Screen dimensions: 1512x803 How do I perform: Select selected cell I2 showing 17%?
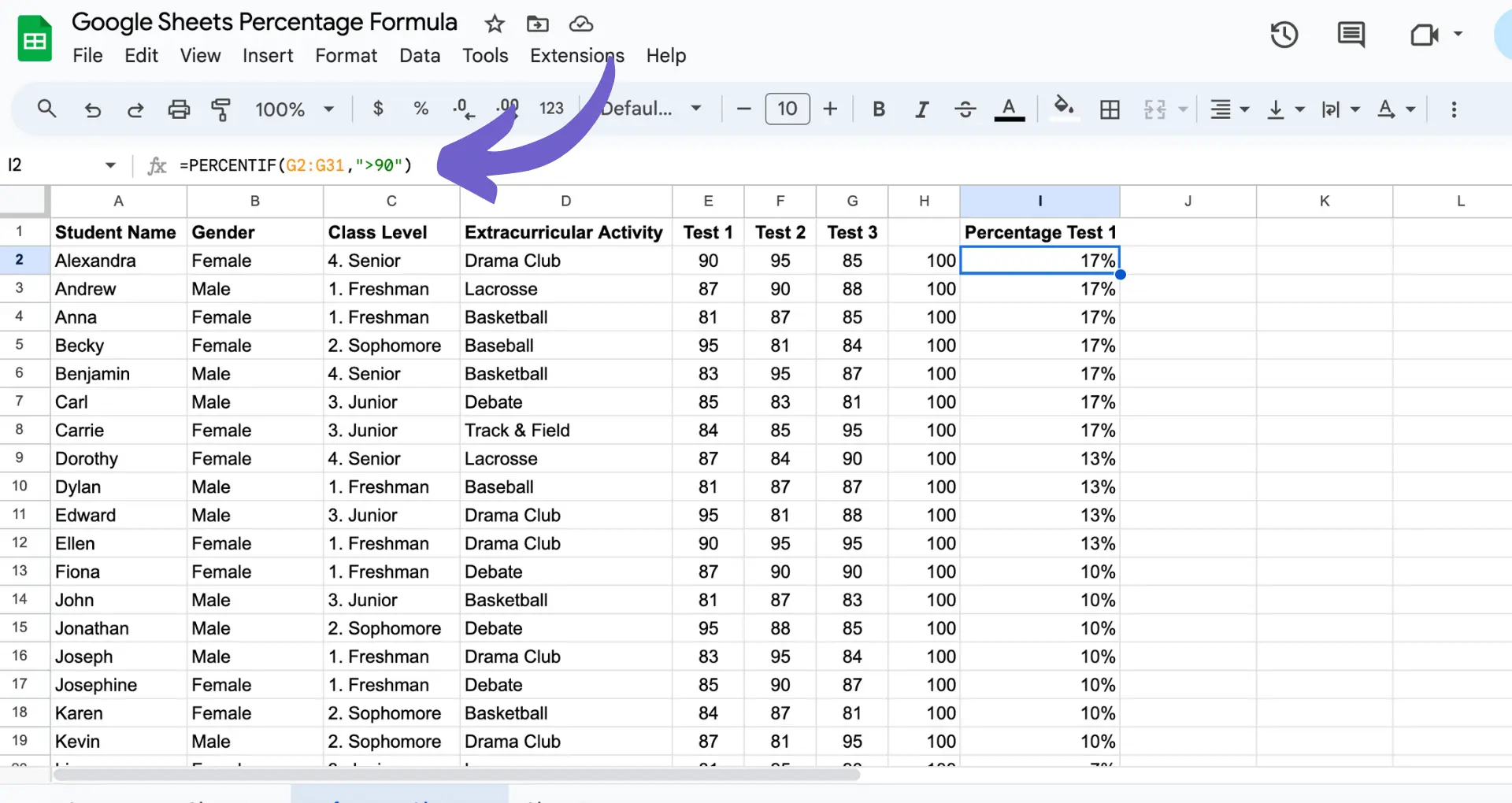(1039, 261)
